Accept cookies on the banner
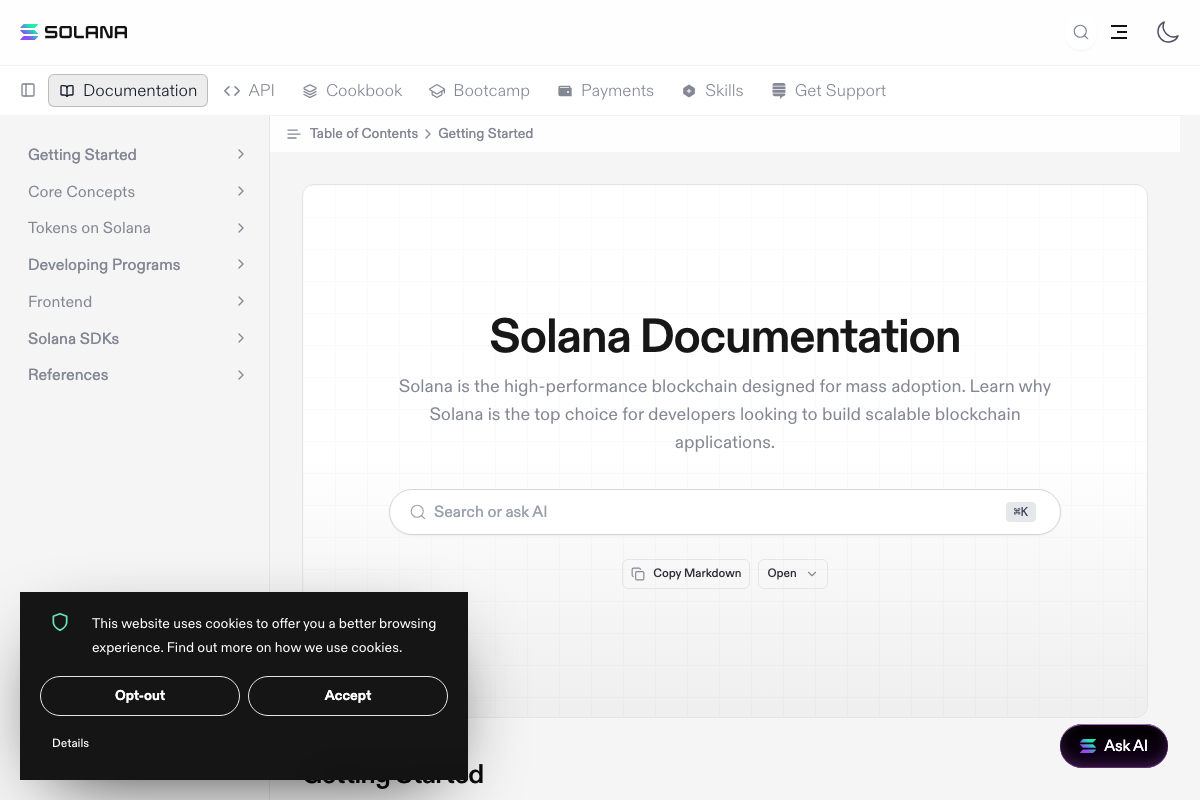1200x800 pixels. coord(348,696)
